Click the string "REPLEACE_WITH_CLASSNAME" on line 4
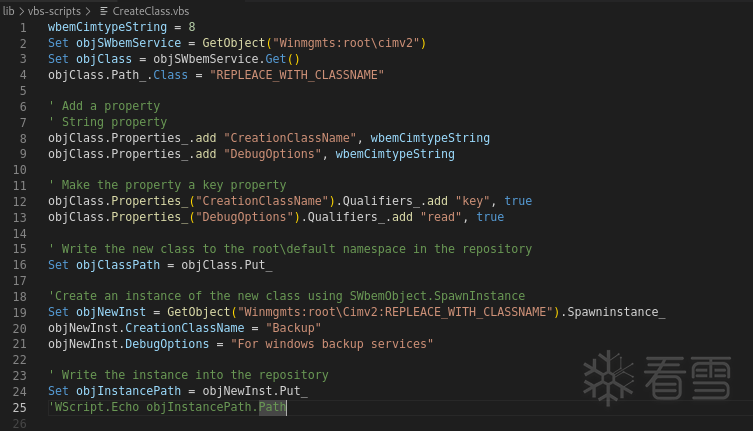The image size is (753, 431). [x=297, y=75]
